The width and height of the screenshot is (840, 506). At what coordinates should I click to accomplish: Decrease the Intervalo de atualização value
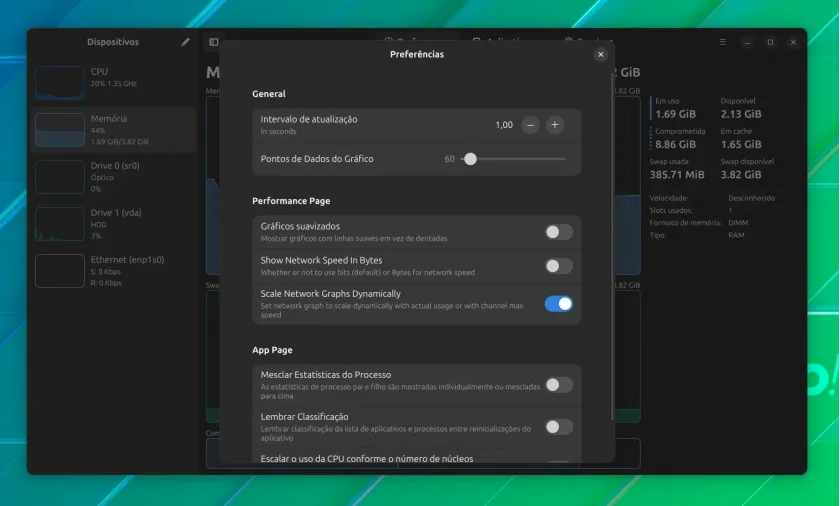point(530,125)
